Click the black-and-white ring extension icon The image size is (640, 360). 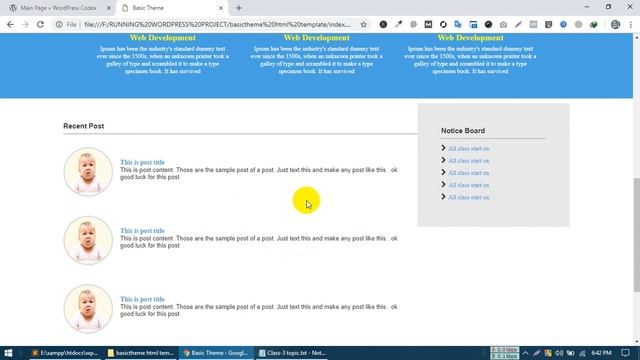pos(443,24)
